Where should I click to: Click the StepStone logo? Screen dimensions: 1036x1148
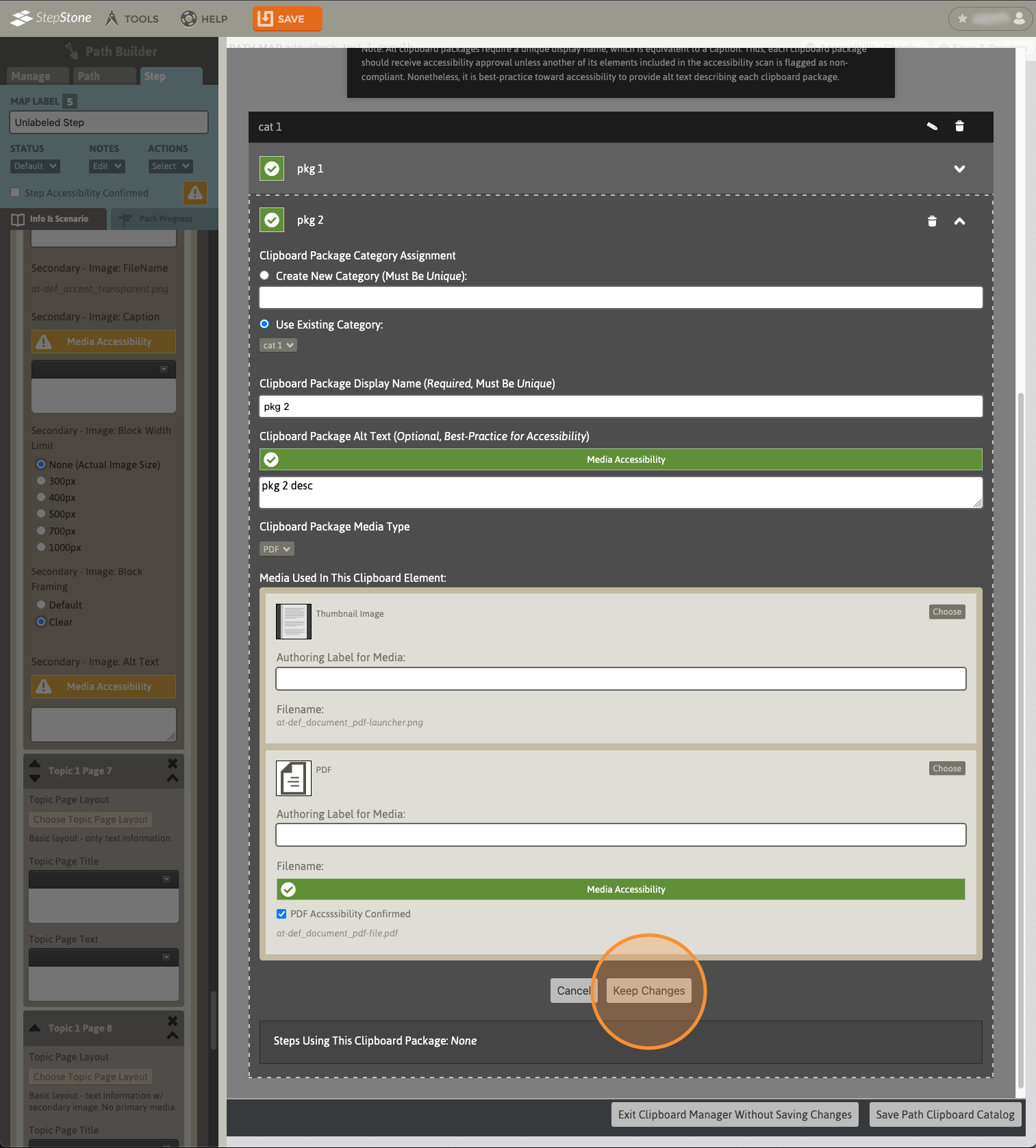(51, 18)
